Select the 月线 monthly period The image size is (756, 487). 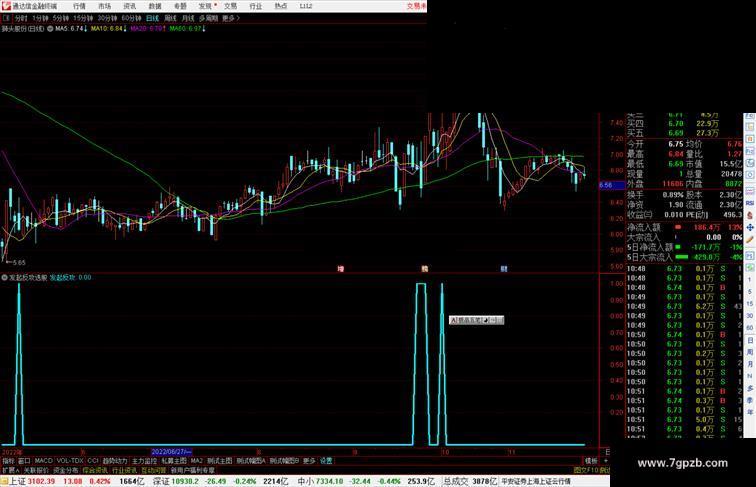click(188, 18)
